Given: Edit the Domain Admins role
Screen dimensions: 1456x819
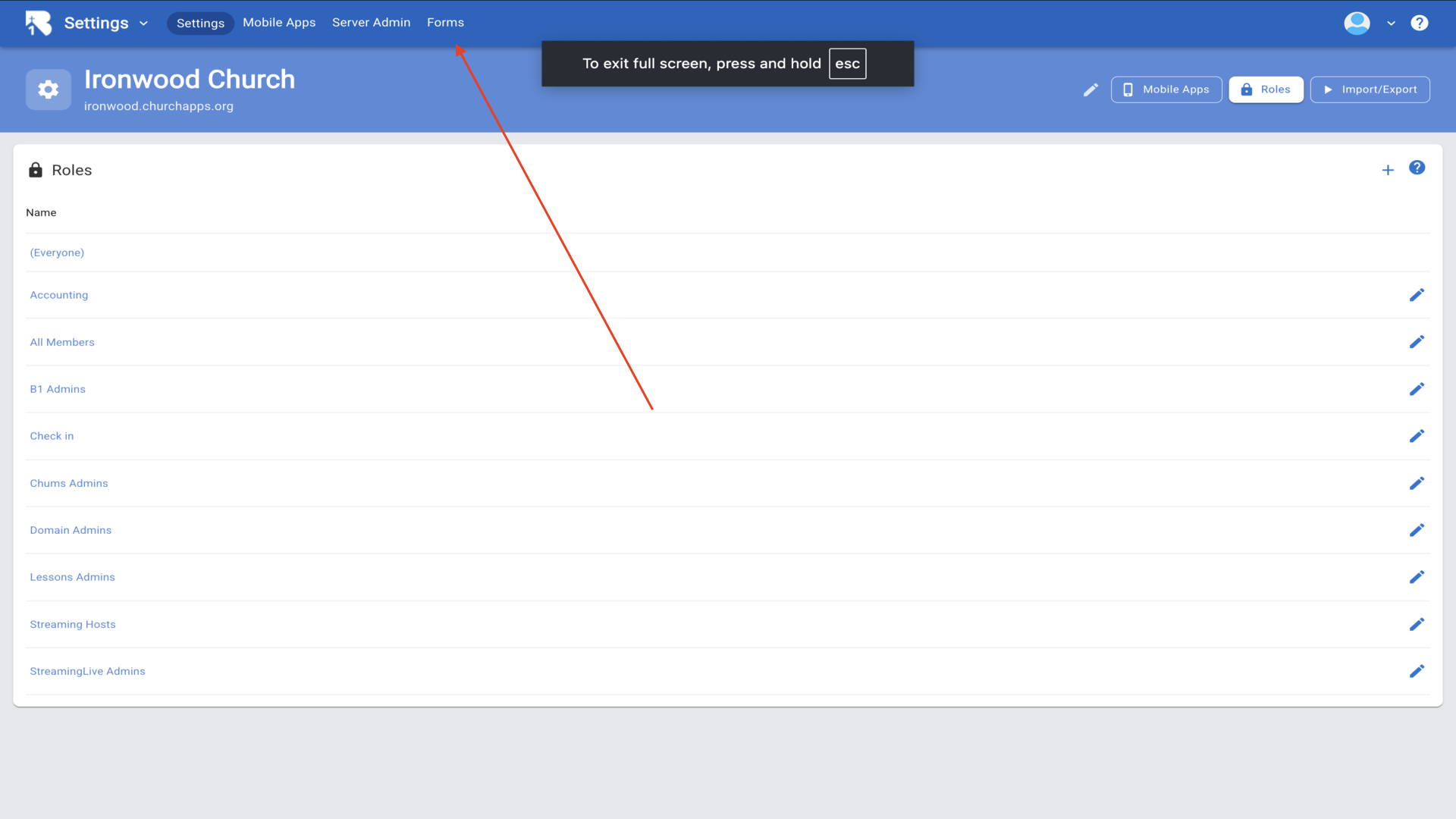Looking at the screenshot, I should click(x=1417, y=530).
